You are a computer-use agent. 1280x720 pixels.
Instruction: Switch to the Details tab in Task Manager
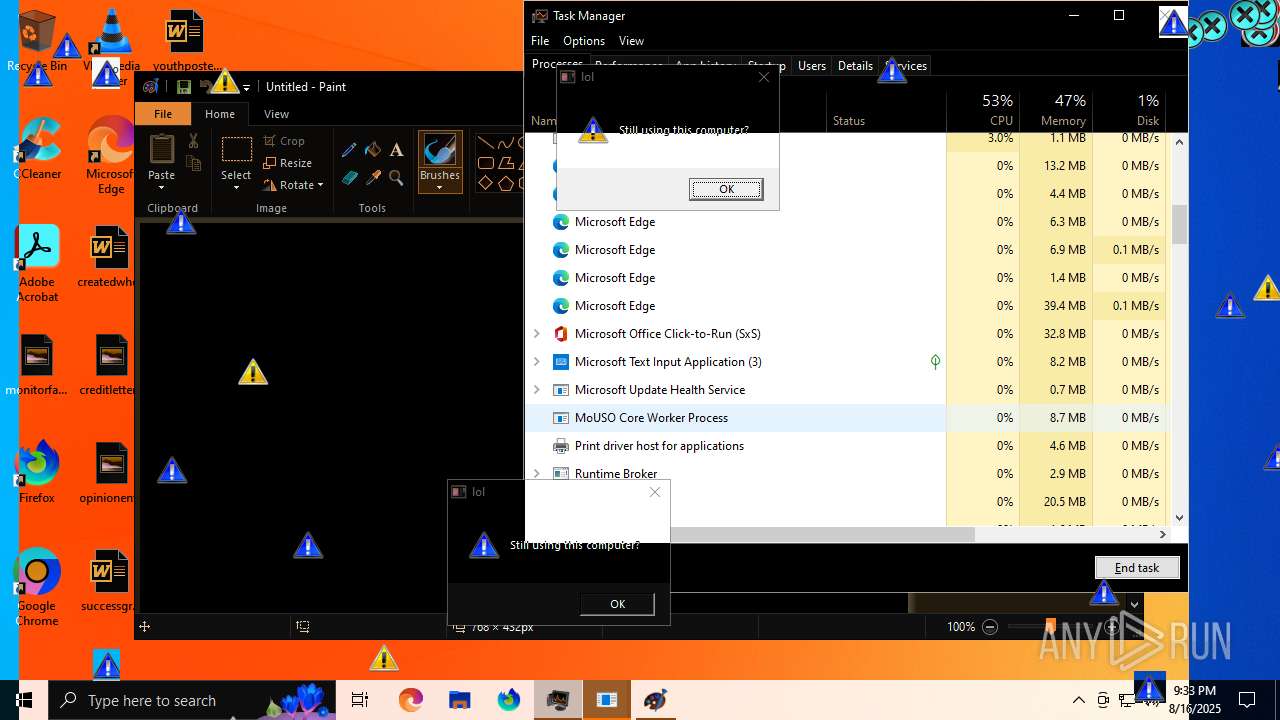855,66
